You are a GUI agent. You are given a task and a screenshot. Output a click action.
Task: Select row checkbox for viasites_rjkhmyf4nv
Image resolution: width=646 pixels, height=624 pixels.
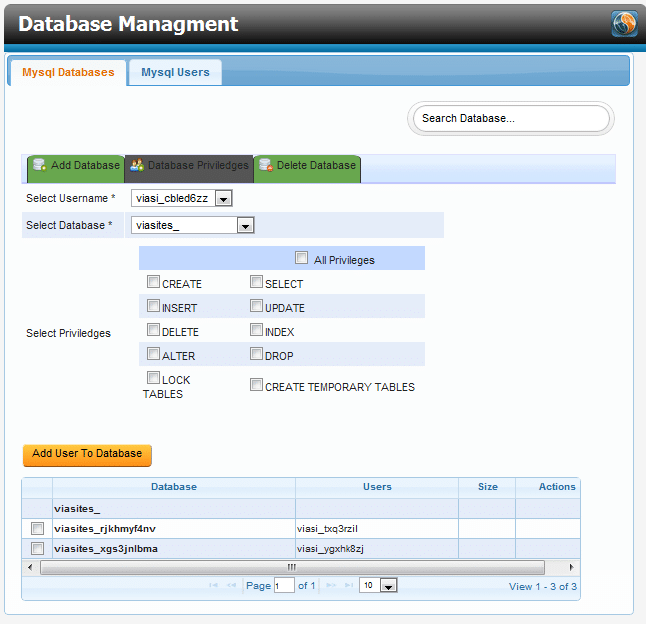point(37,528)
